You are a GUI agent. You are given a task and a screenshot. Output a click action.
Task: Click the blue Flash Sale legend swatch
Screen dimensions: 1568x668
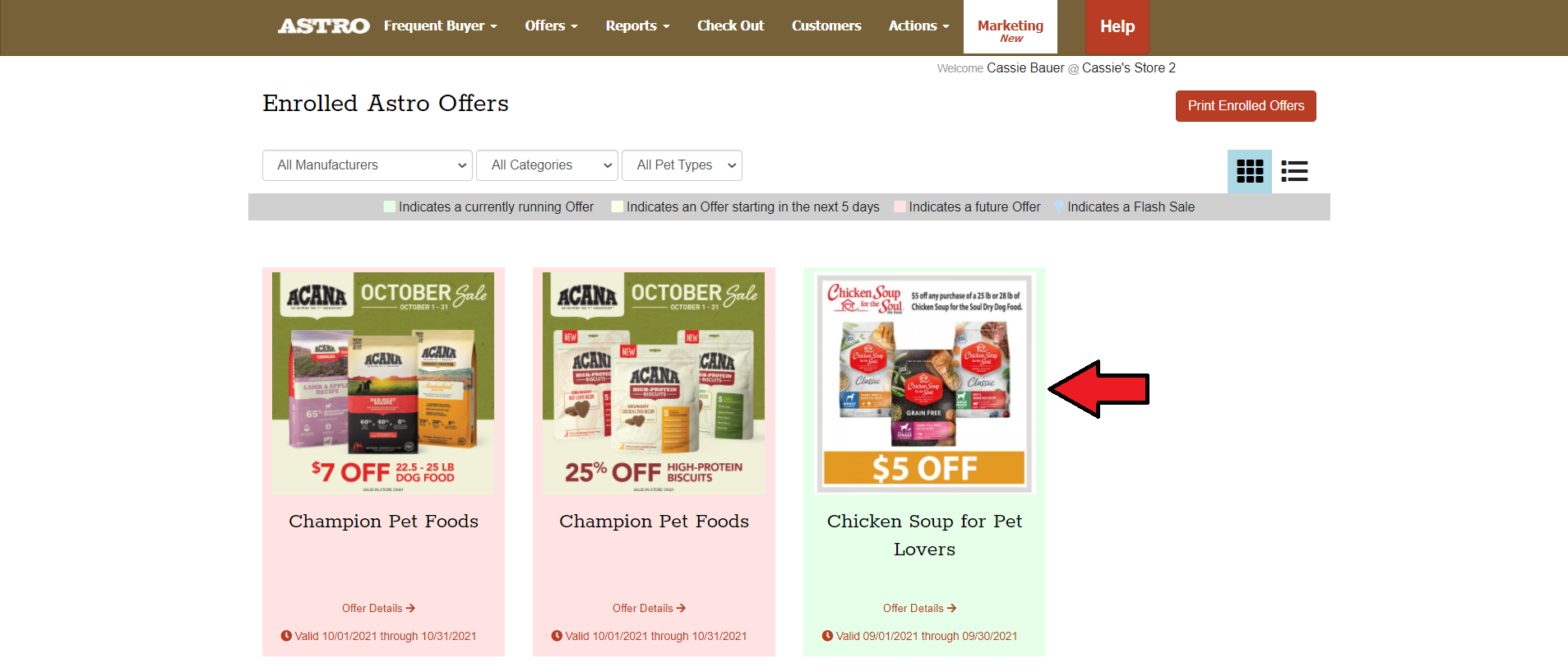coord(1059,206)
